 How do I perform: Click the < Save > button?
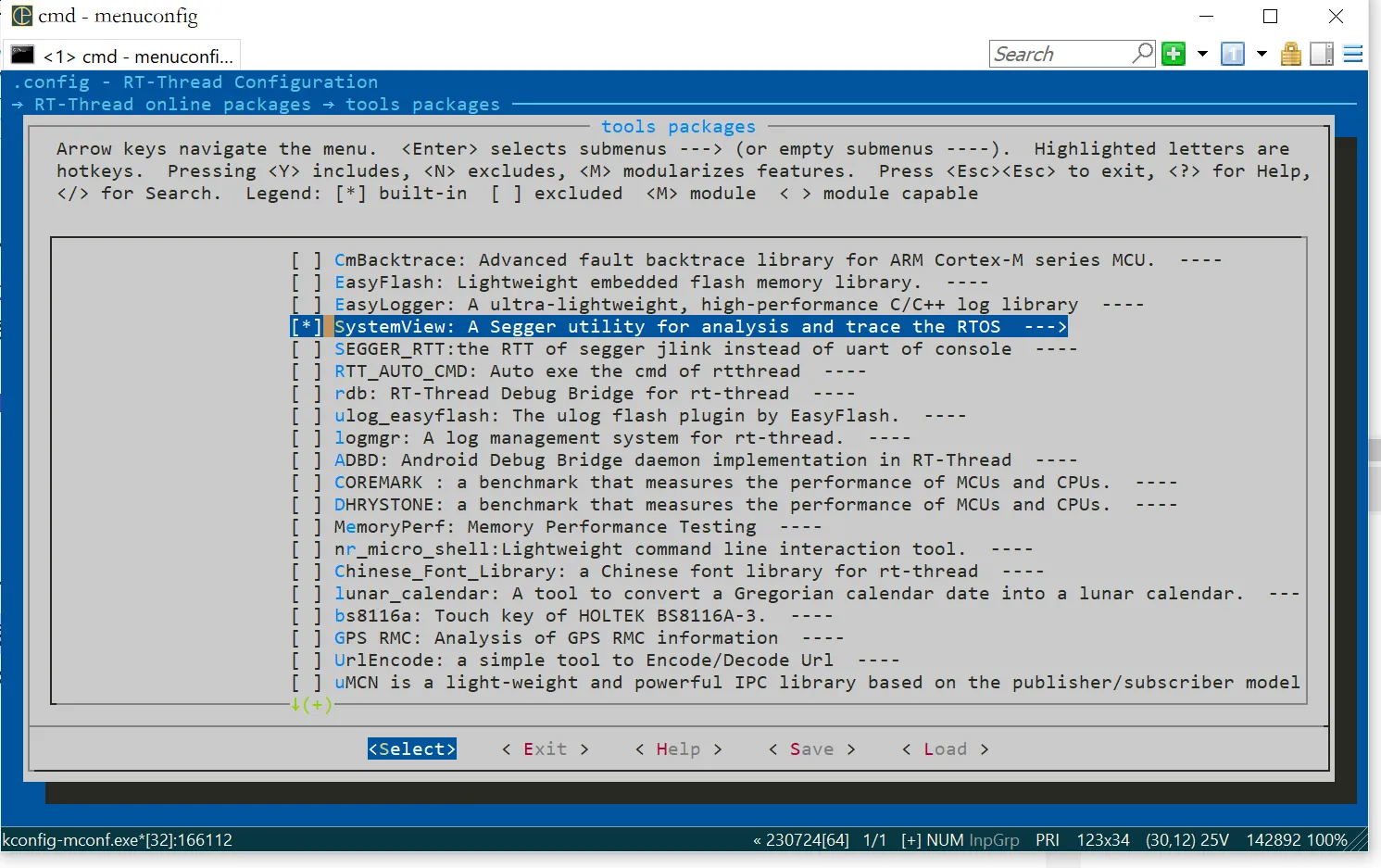(812, 749)
